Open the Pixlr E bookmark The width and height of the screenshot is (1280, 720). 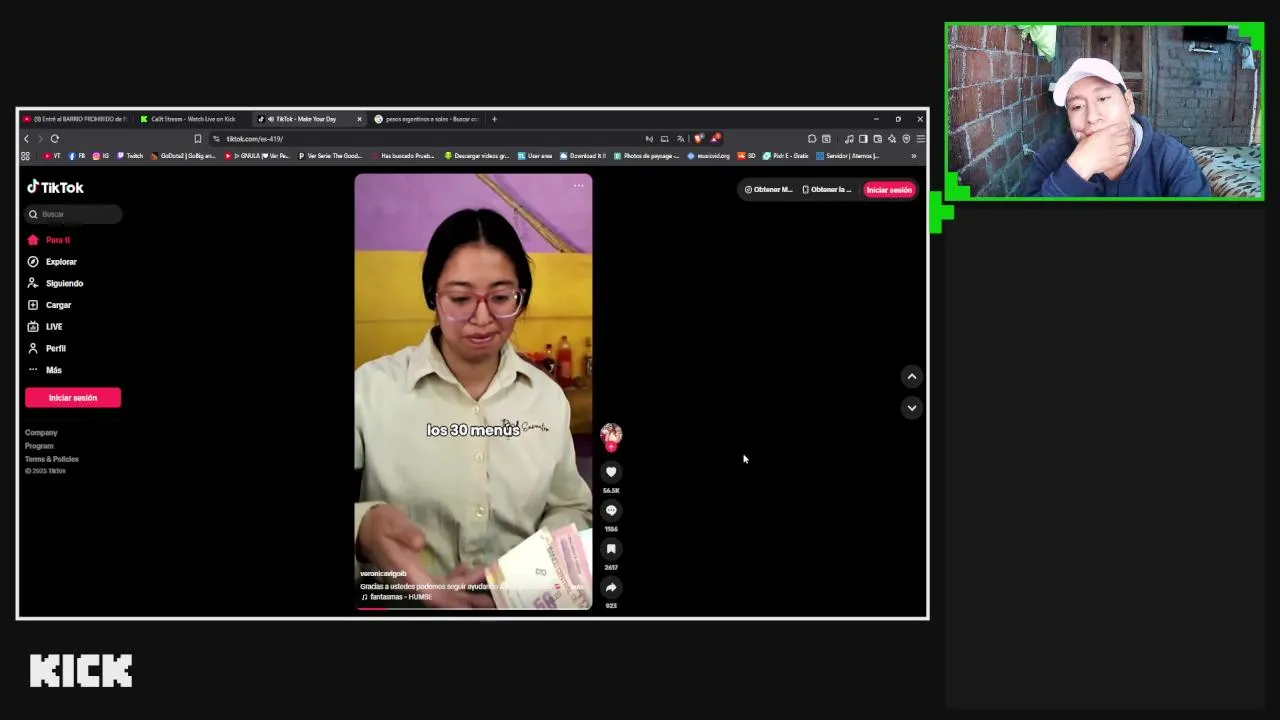pyautogui.click(x=785, y=156)
